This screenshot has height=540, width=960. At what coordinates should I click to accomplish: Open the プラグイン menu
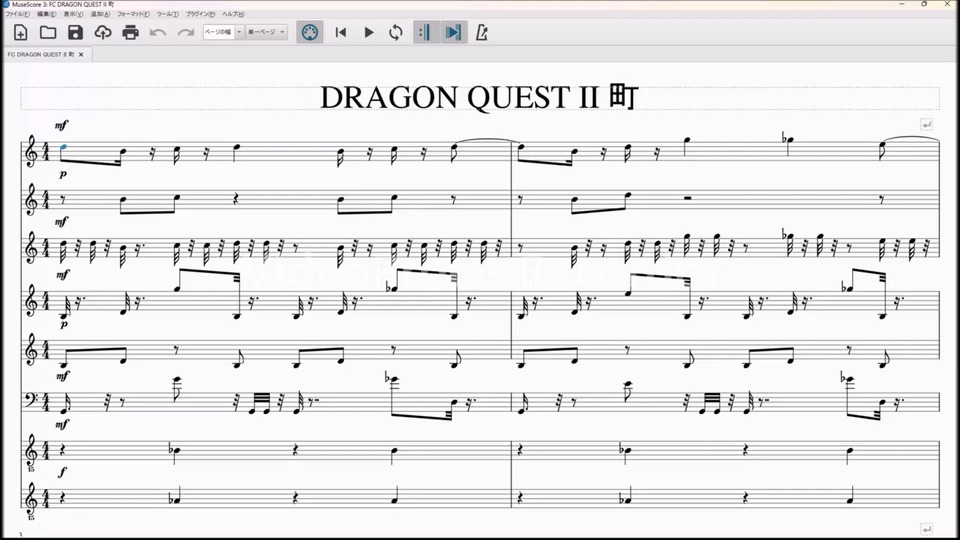(x=200, y=14)
